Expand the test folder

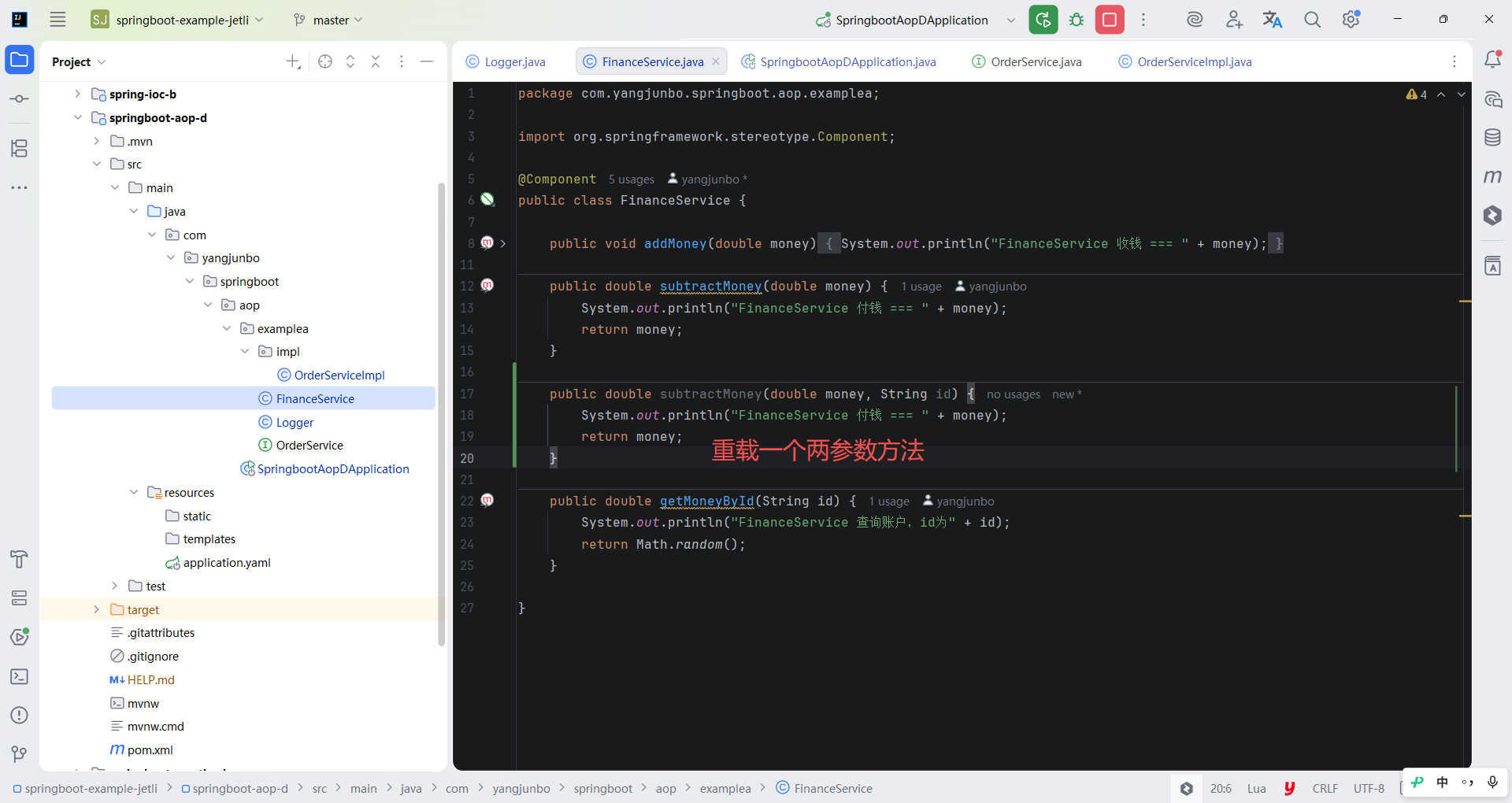click(114, 586)
